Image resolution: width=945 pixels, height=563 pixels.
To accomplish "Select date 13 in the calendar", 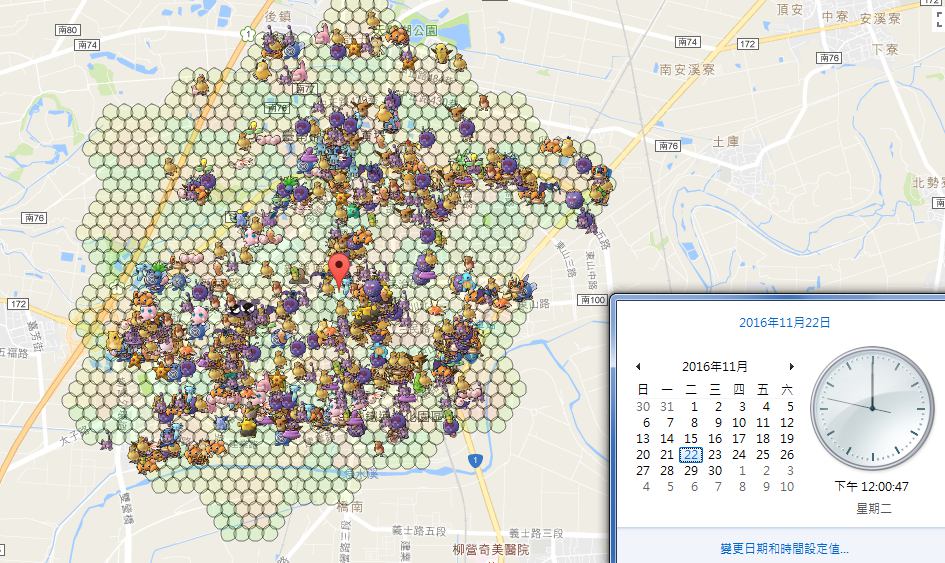I will coord(643,439).
